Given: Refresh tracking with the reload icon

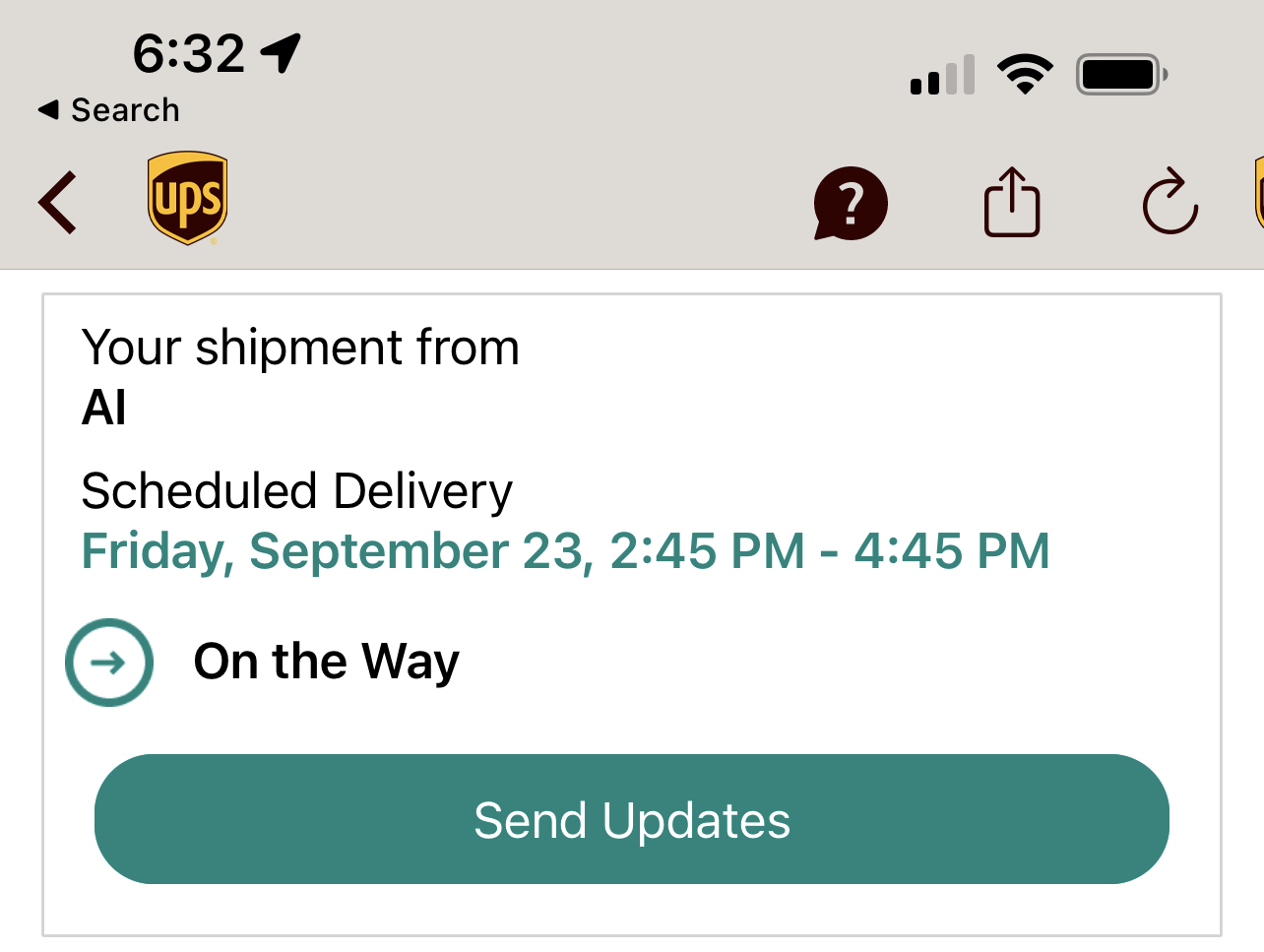Looking at the screenshot, I should tap(1169, 203).
